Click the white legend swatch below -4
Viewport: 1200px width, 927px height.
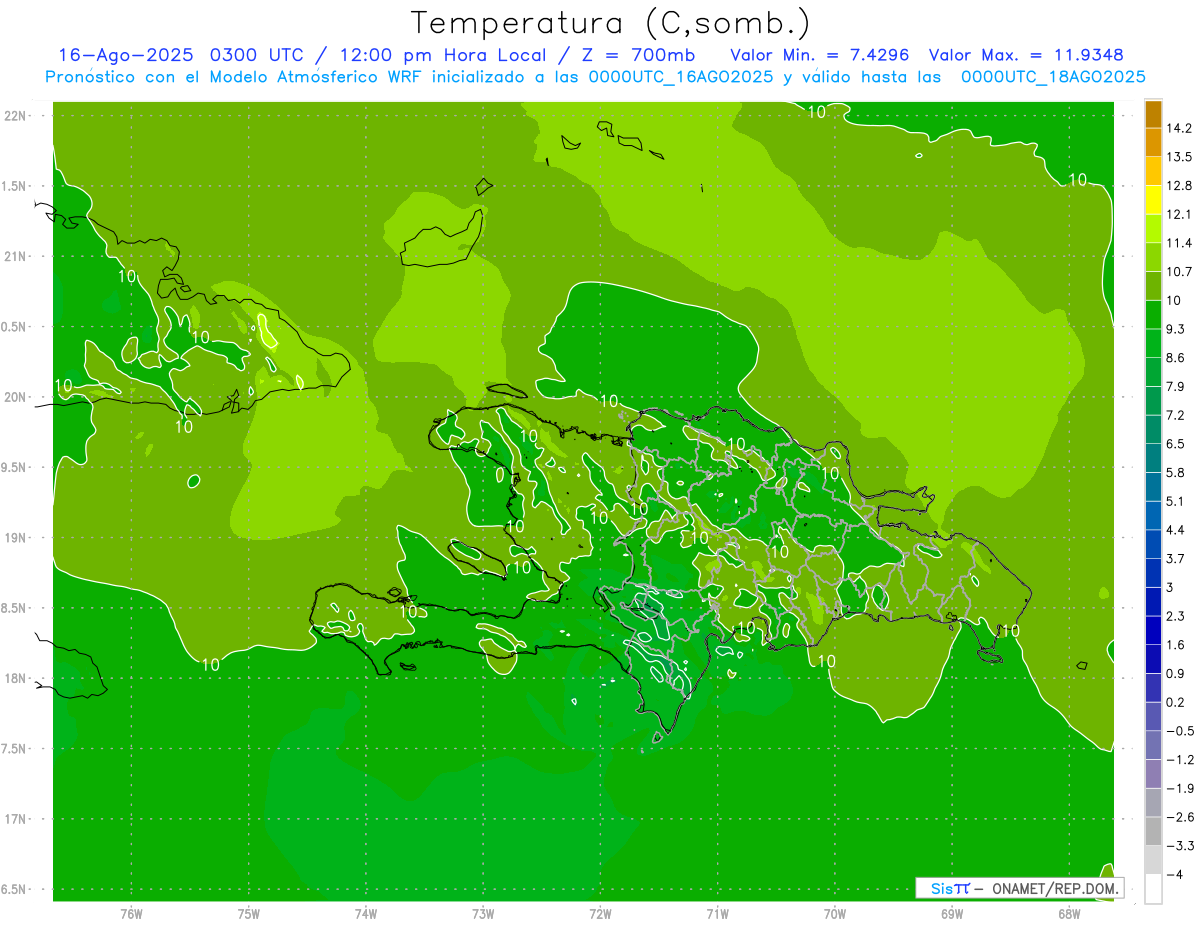[x=1153, y=888]
